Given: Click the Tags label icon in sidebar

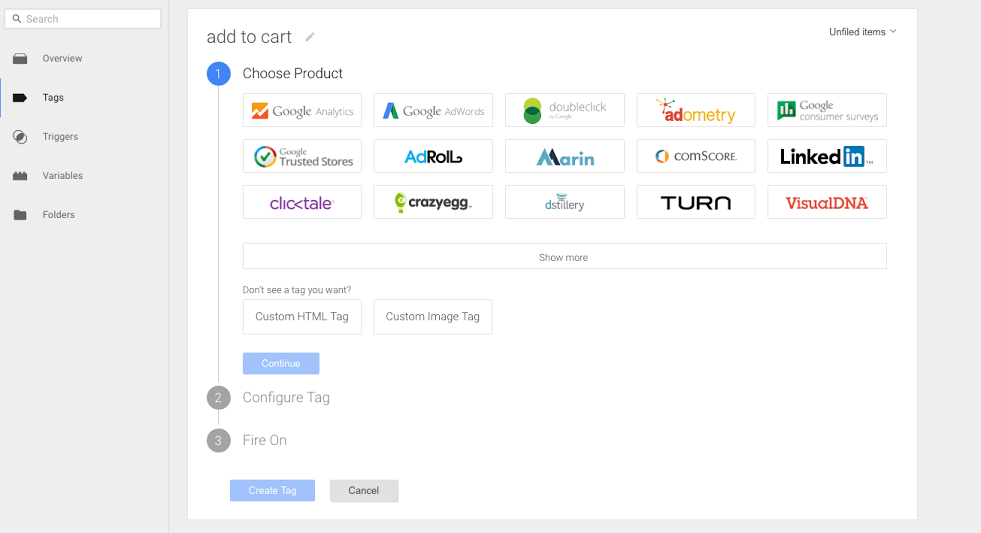Looking at the screenshot, I should [x=20, y=98].
